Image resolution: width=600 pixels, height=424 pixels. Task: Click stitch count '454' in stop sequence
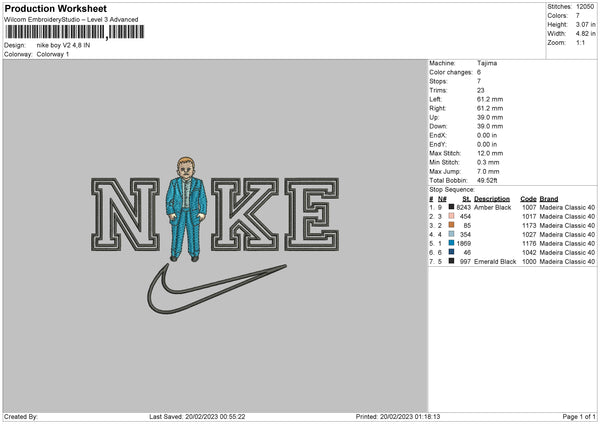[465, 217]
